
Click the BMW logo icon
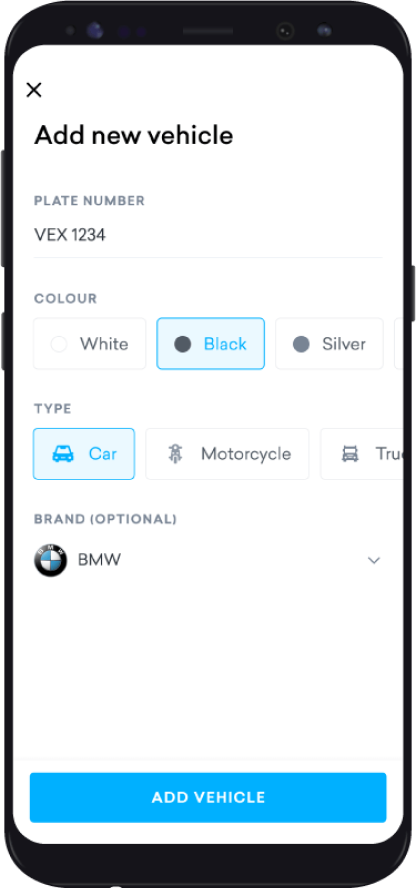(x=50, y=561)
